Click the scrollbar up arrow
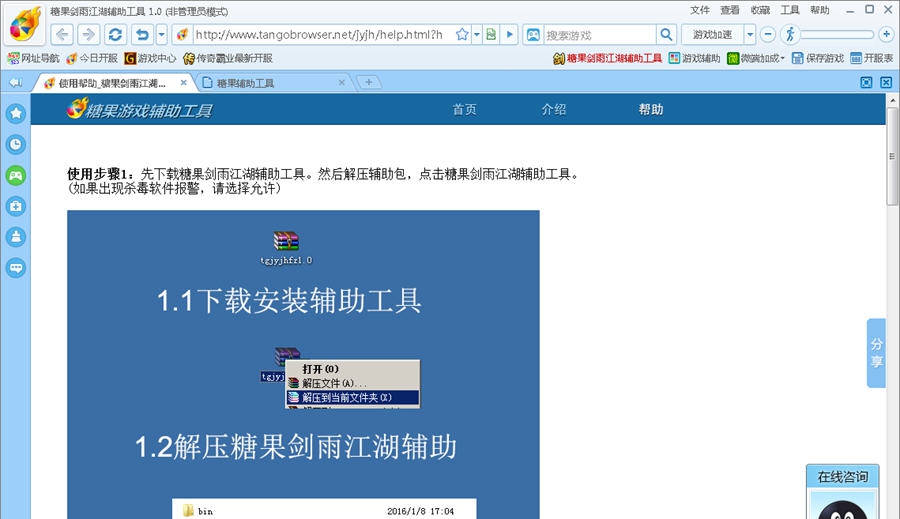The width and height of the screenshot is (900, 519). click(x=892, y=100)
